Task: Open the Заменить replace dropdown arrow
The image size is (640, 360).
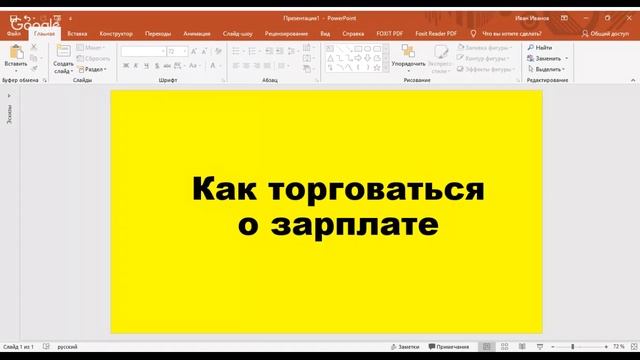Action: (567, 58)
